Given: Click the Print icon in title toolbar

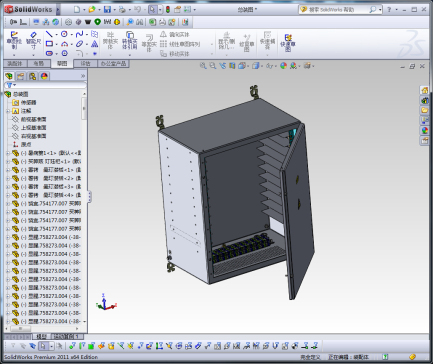Looking at the screenshot, I should point(122,9).
